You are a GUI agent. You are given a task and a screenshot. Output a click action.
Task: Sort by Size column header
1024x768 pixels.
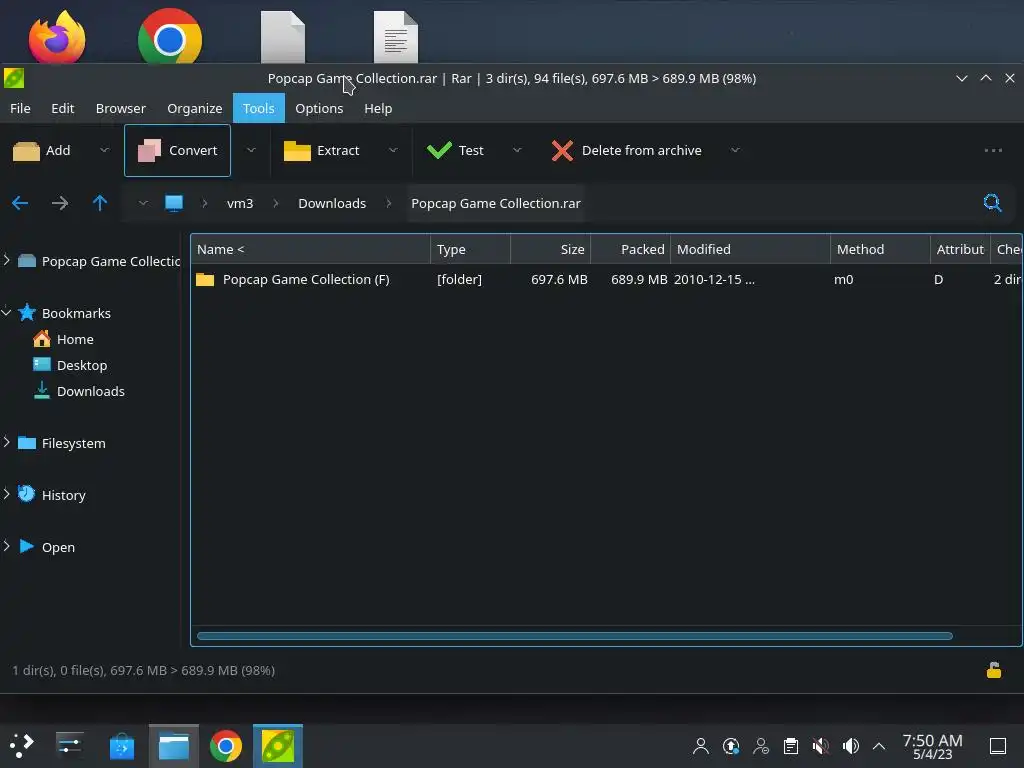(x=551, y=249)
